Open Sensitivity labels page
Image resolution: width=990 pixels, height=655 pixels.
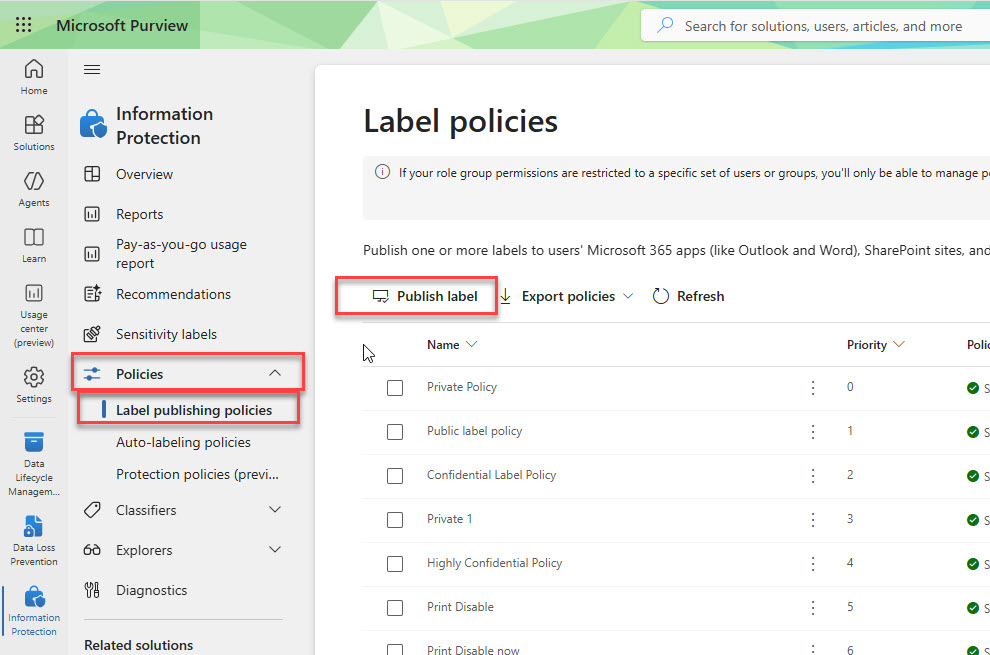point(166,334)
